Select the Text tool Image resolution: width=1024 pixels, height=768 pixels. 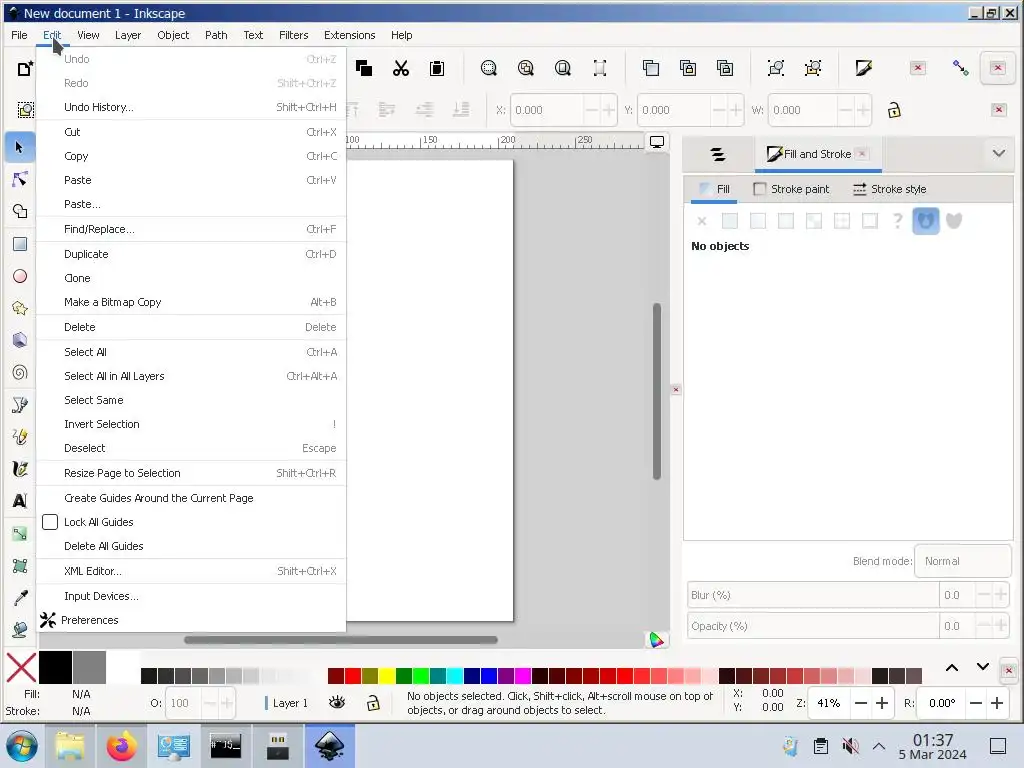20,501
